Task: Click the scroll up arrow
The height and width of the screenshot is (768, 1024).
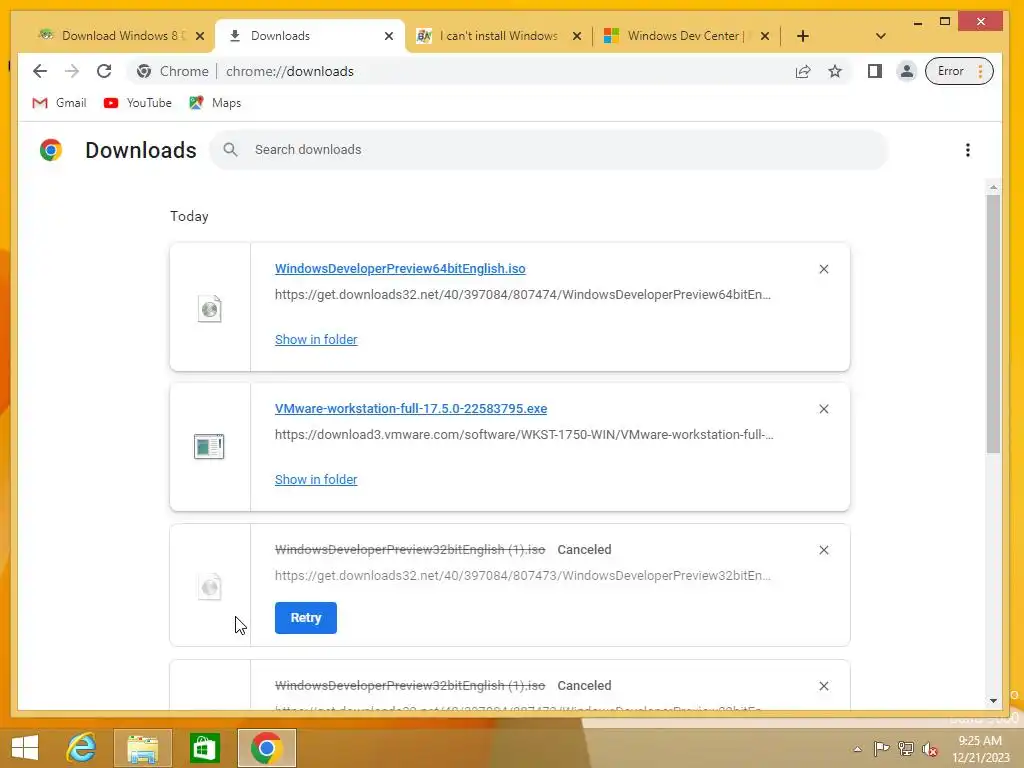Action: [x=993, y=188]
